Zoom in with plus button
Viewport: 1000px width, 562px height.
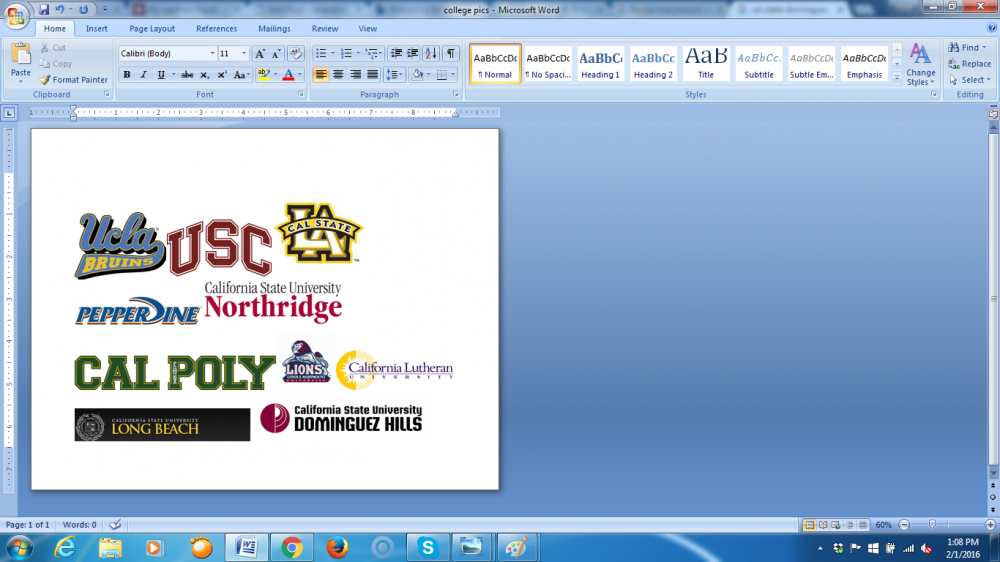pyautogui.click(x=990, y=525)
